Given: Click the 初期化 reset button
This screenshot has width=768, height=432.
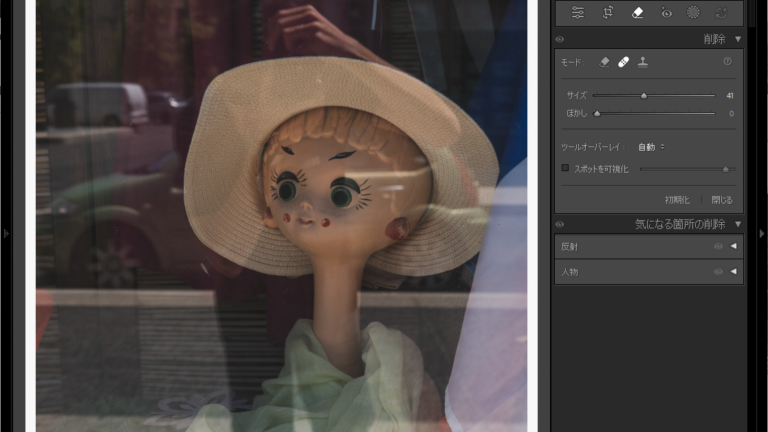Looking at the screenshot, I should 677,200.
